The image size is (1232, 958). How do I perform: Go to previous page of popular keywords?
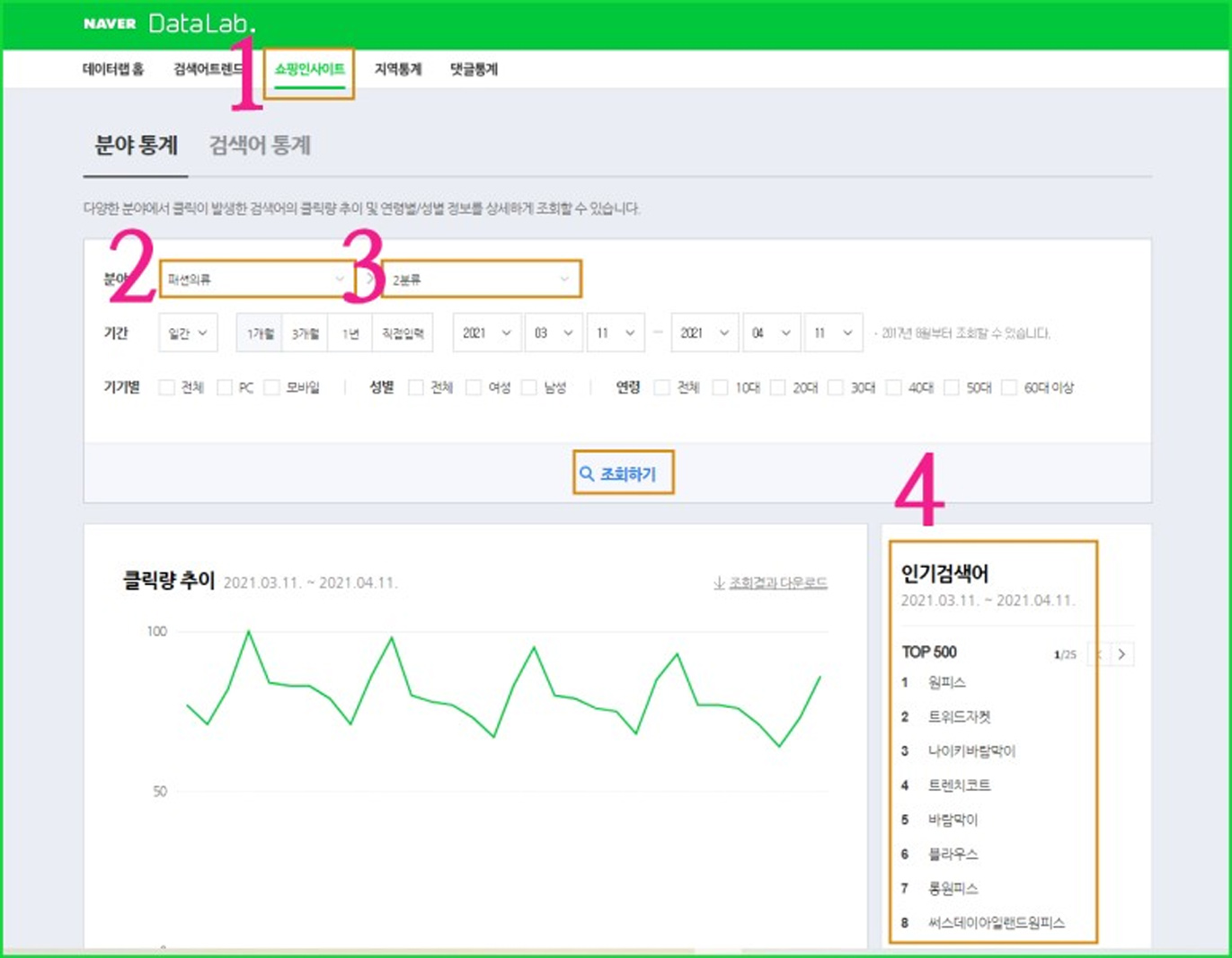tap(1098, 654)
